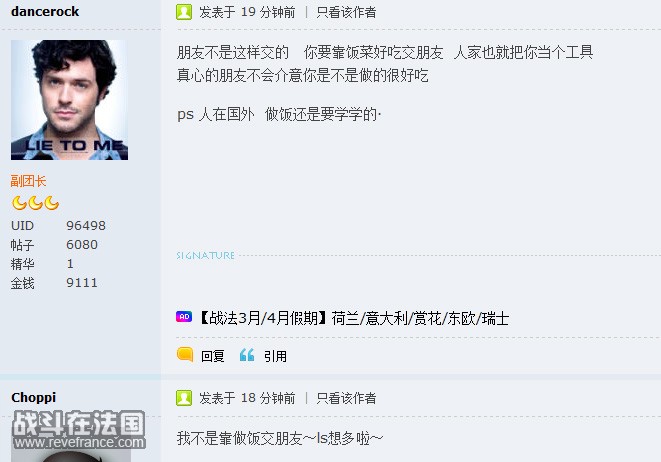Viewport: 661px width, 462px height.
Task: Select 只看该作者 on dancerock's post
Action: (346, 12)
